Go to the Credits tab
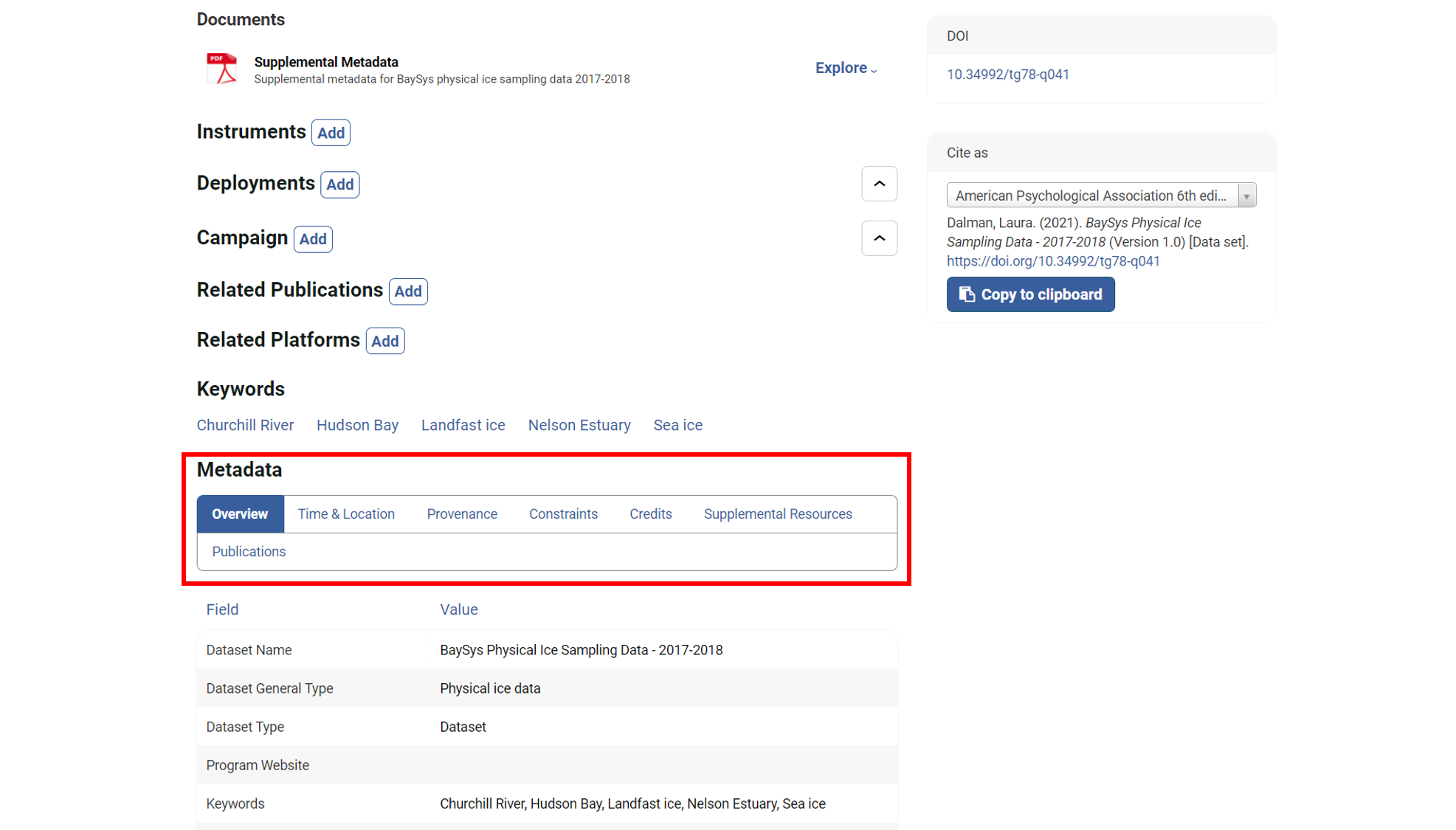This screenshot has width=1456, height=830. tap(650, 514)
